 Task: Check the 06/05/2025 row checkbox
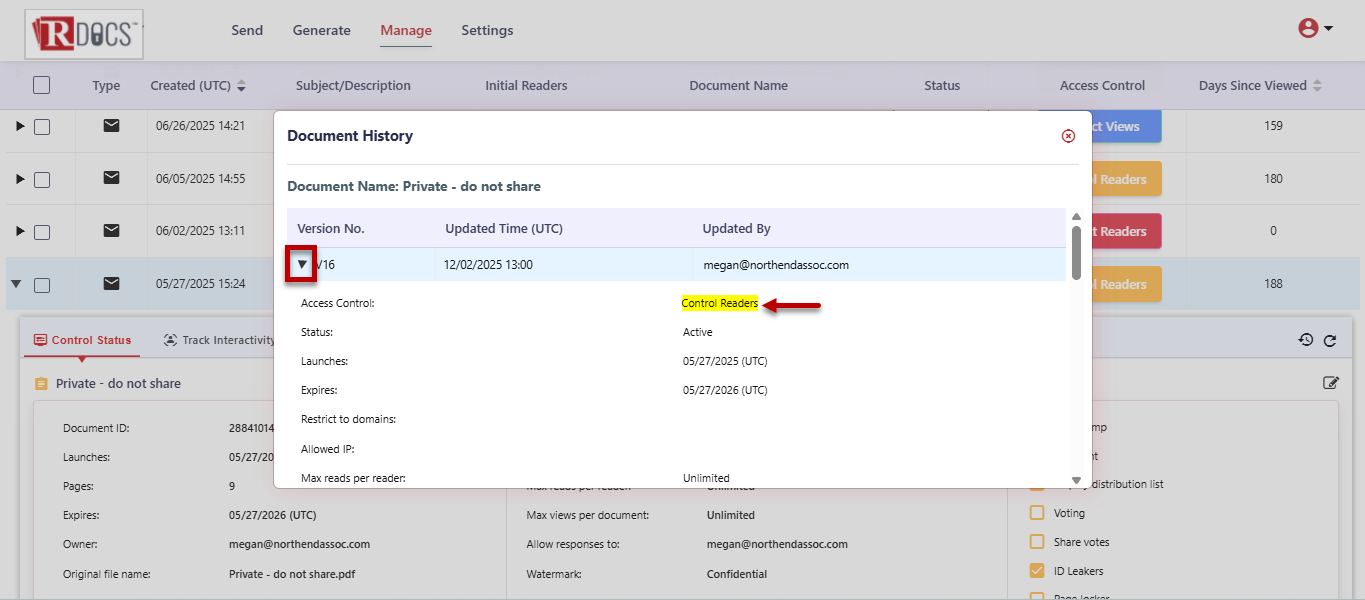[42, 179]
